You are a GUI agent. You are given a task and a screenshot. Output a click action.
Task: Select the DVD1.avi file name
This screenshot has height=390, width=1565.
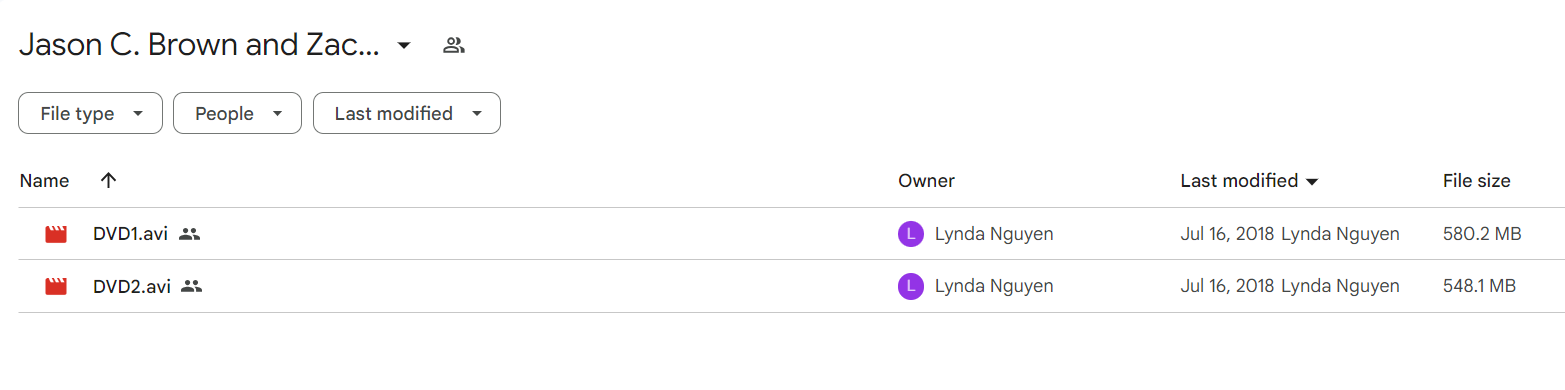(x=130, y=234)
